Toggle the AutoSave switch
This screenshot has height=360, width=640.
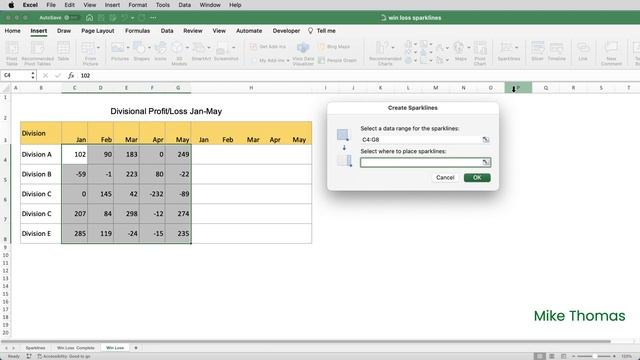coord(71,18)
